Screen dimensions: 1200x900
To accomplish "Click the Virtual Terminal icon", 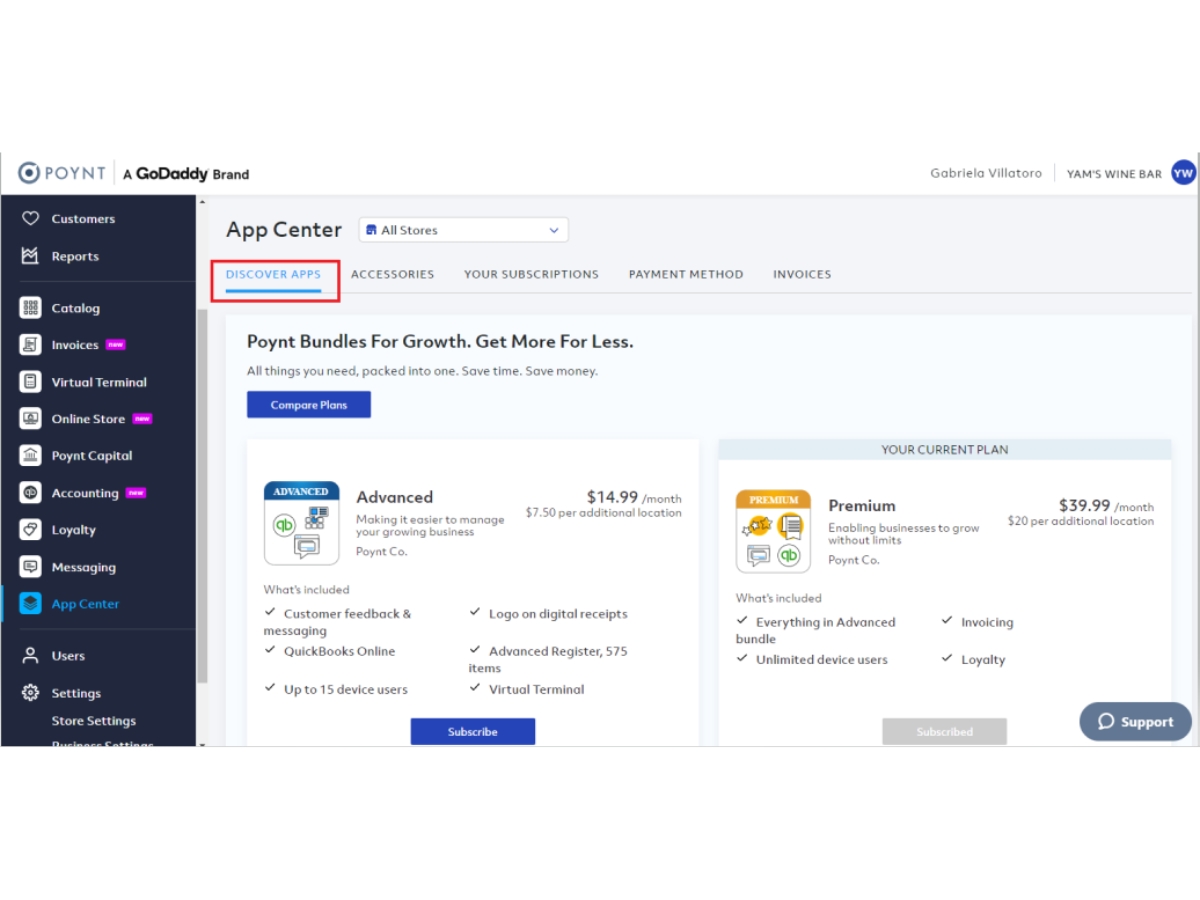I will coord(30,382).
